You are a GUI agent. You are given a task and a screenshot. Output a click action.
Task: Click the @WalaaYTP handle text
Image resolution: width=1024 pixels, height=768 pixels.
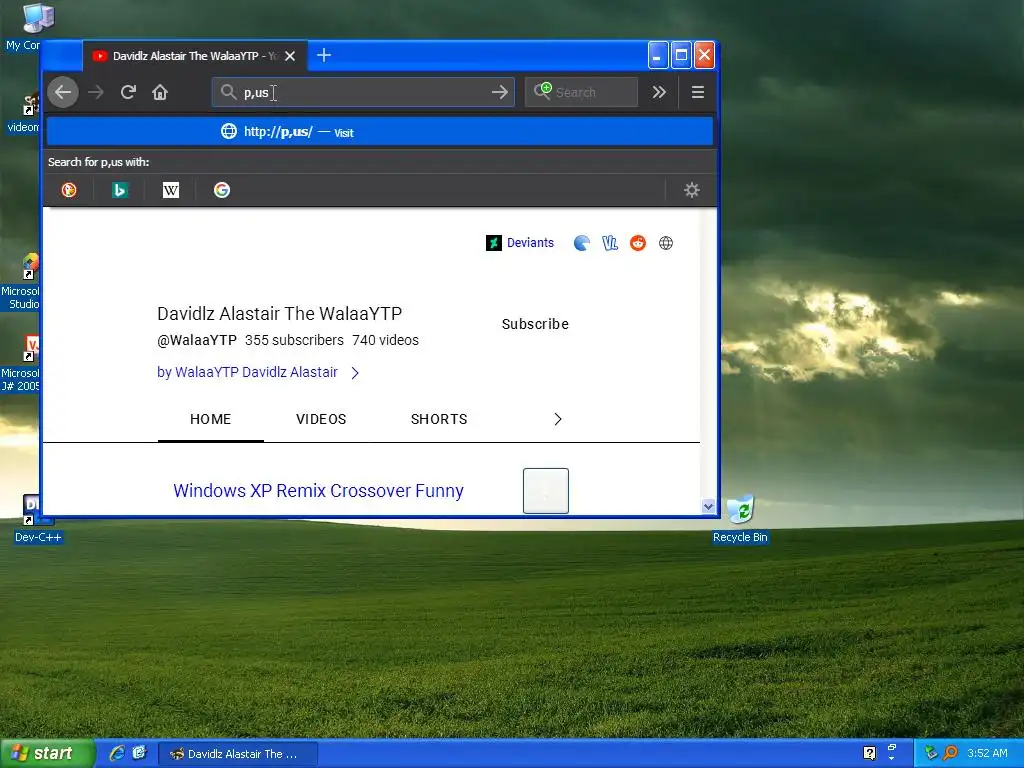(x=197, y=340)
